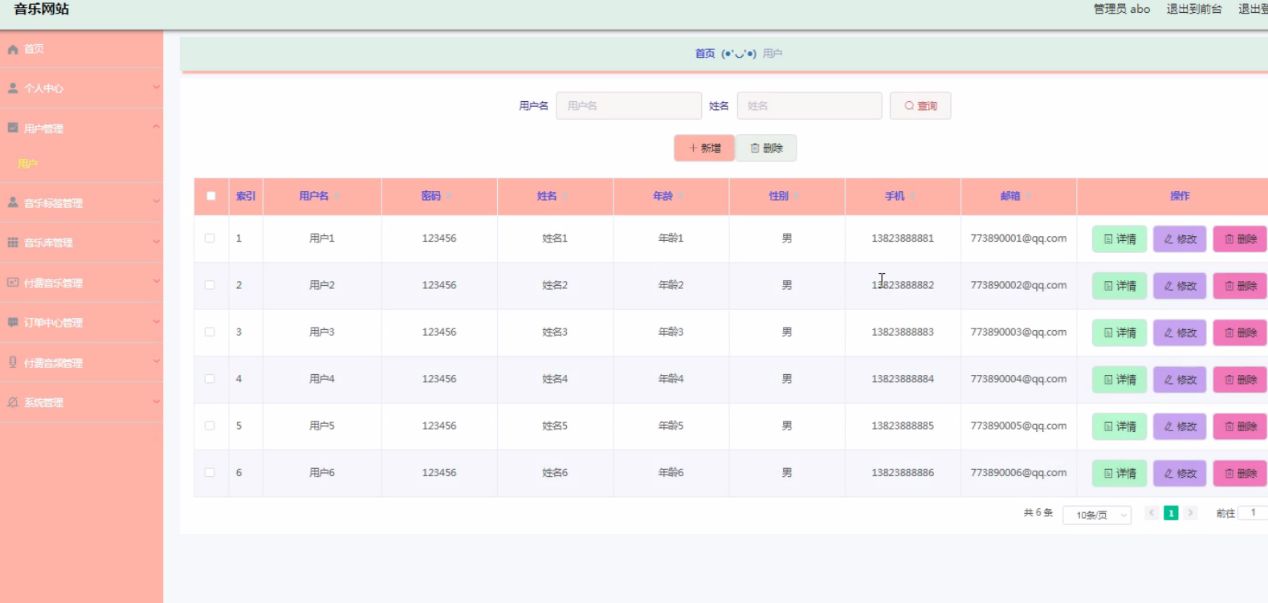Sort by the 用户名 column header

[322, 196]
